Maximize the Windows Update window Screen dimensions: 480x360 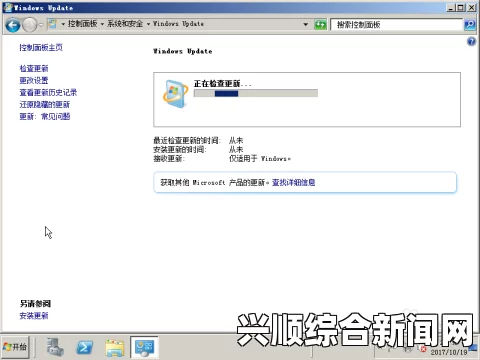coord(461,7)
